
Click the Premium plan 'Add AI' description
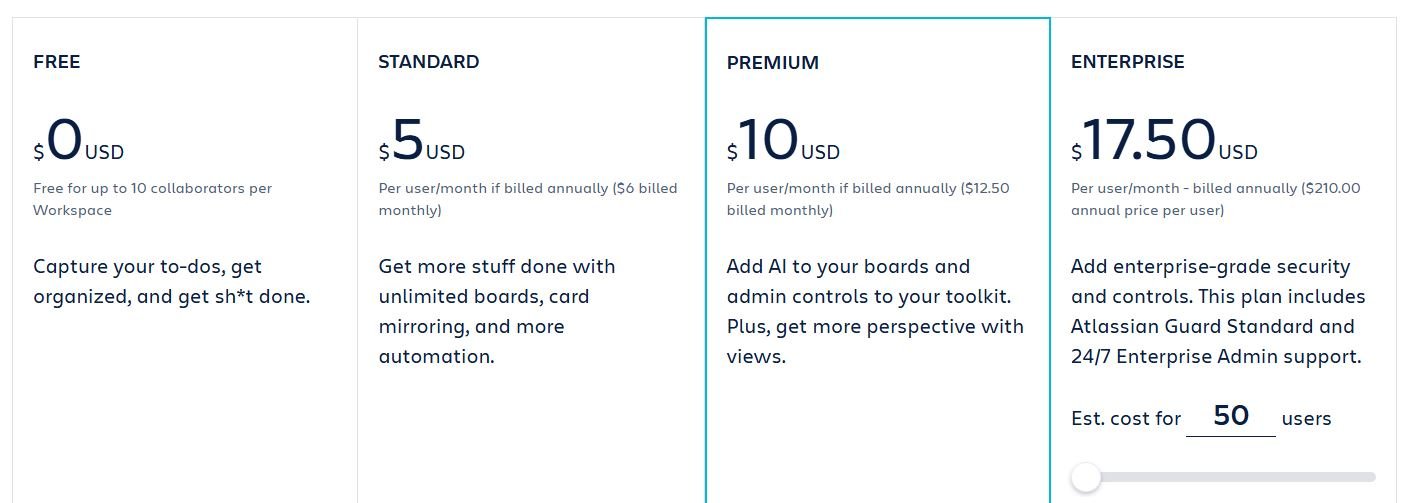pyautogui.click(x=875, y=312)
